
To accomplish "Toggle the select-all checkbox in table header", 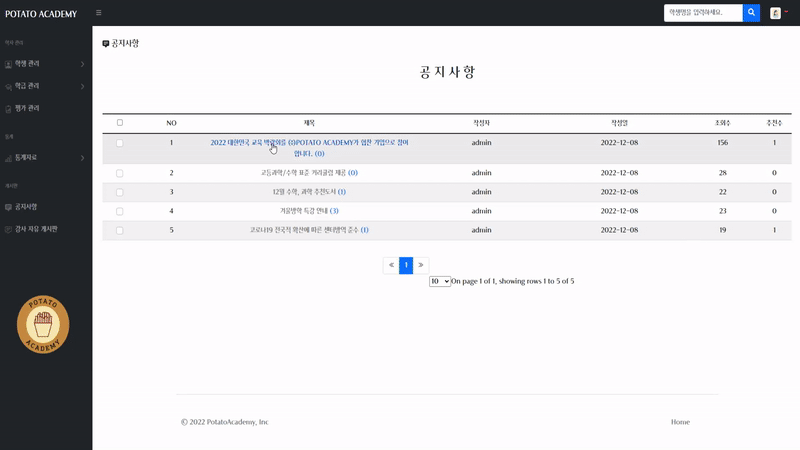I will (x=120, y=122).
